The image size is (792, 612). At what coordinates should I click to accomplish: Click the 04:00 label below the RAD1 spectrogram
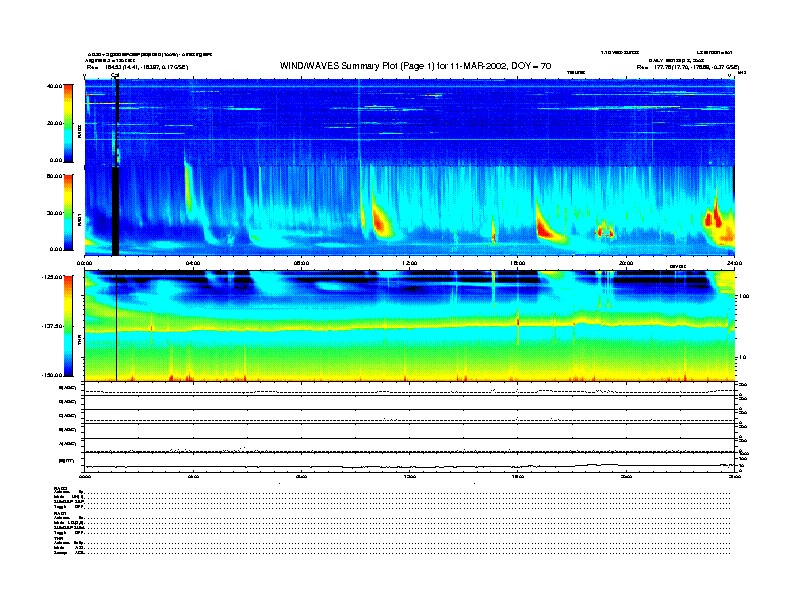point(193,263)
